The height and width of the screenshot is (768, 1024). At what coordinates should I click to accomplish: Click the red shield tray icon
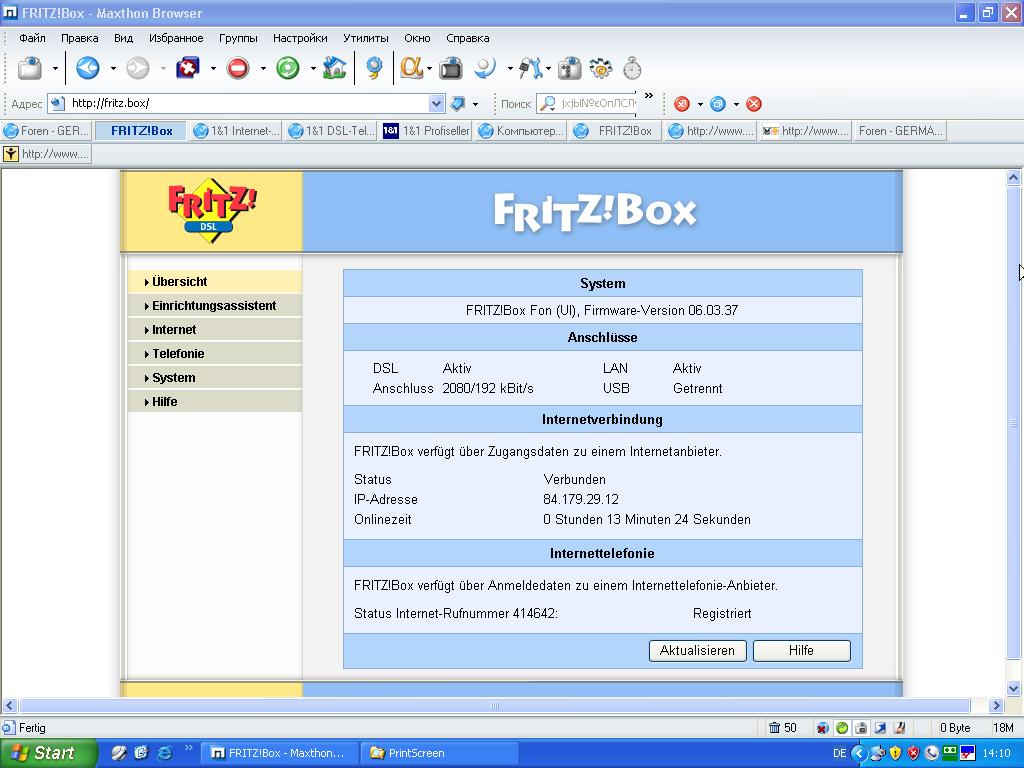click(x=914, y=753)
